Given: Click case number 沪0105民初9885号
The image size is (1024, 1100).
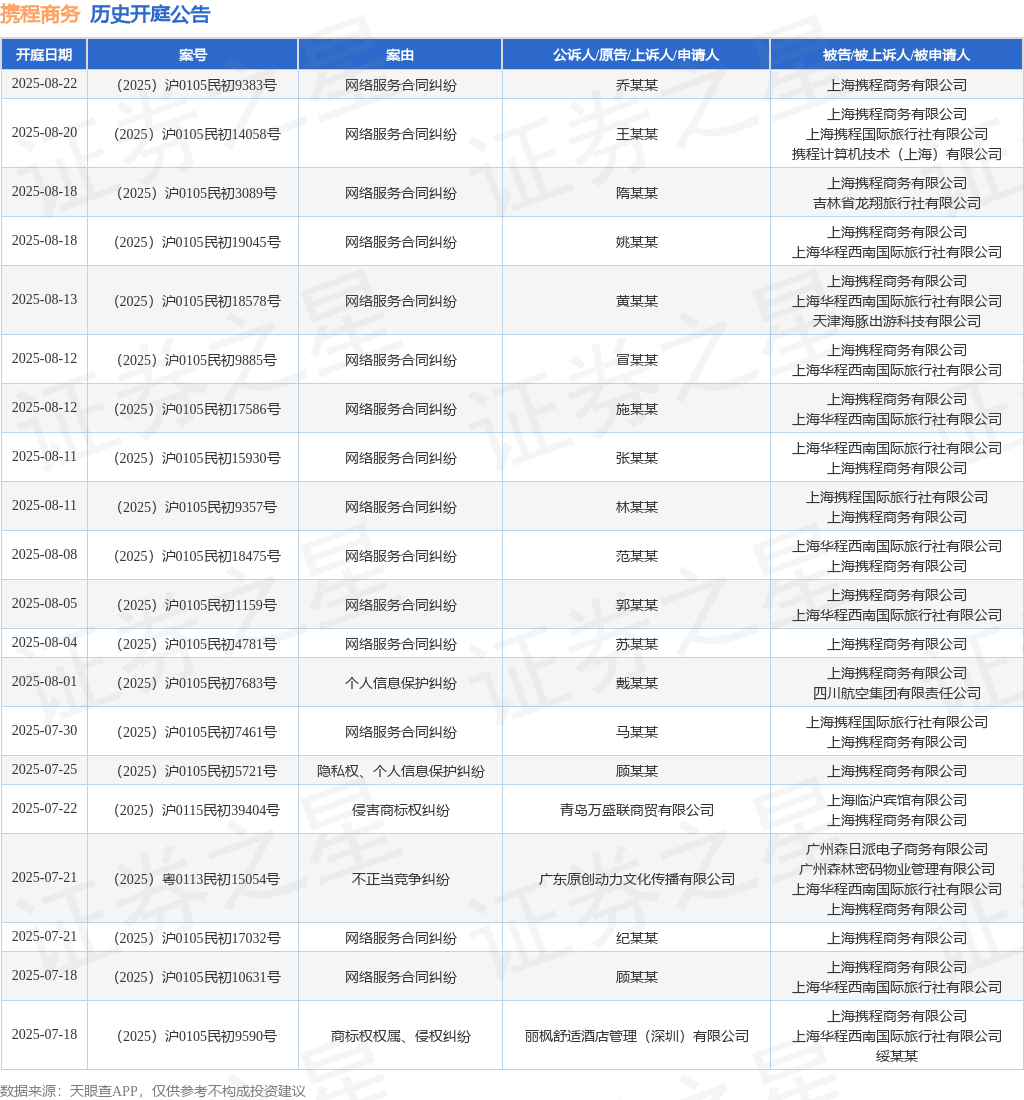Looking at the screenshot, I should pos(196,360).
